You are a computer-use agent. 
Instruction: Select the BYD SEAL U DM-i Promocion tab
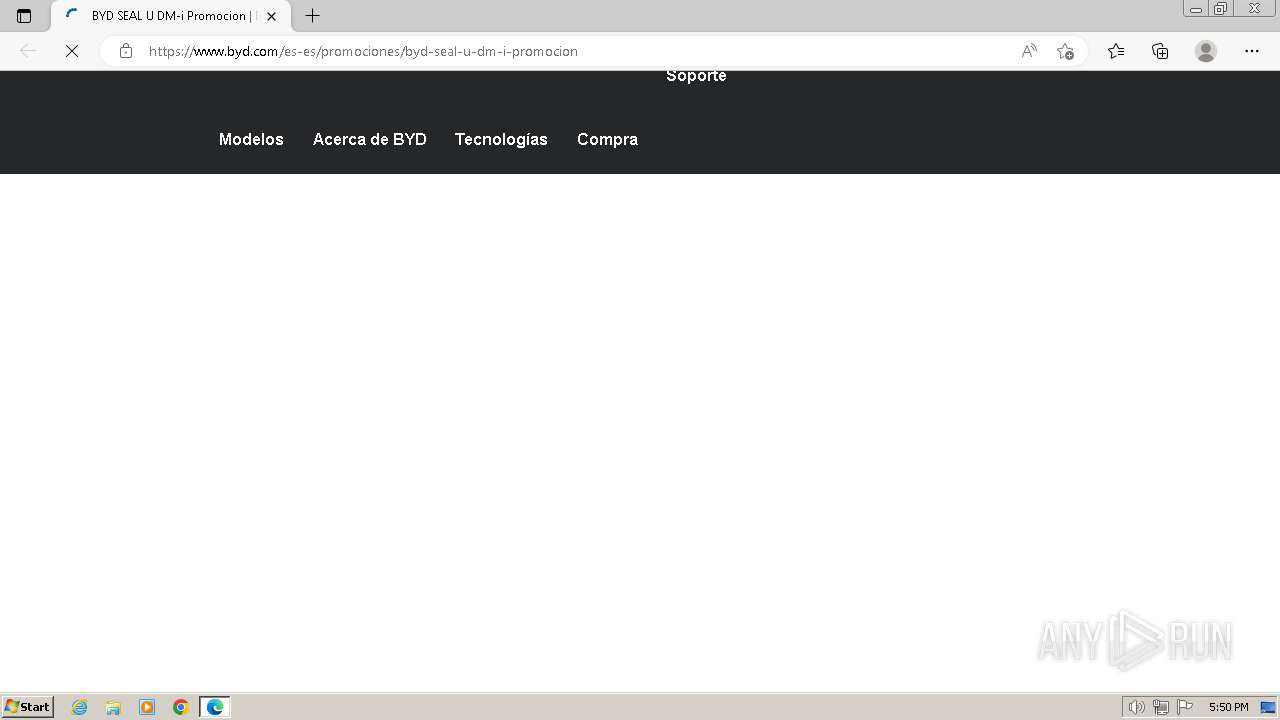click(x=170, y=16)
